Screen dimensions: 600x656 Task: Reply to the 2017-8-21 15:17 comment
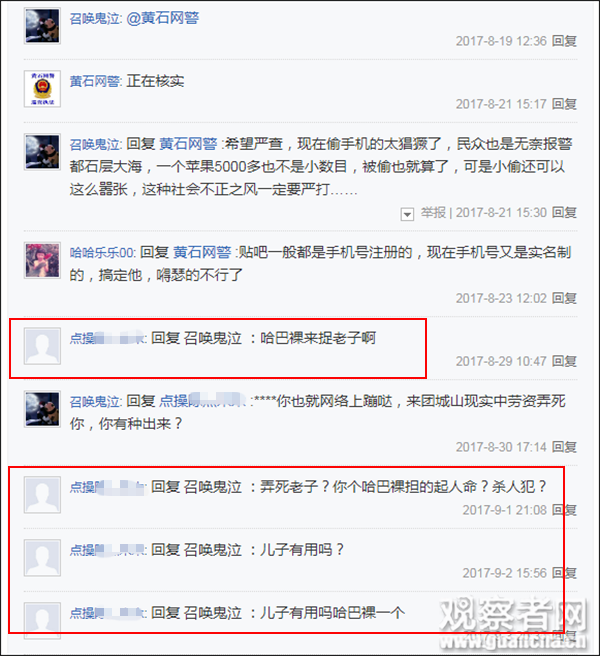(x=564, y=104)
